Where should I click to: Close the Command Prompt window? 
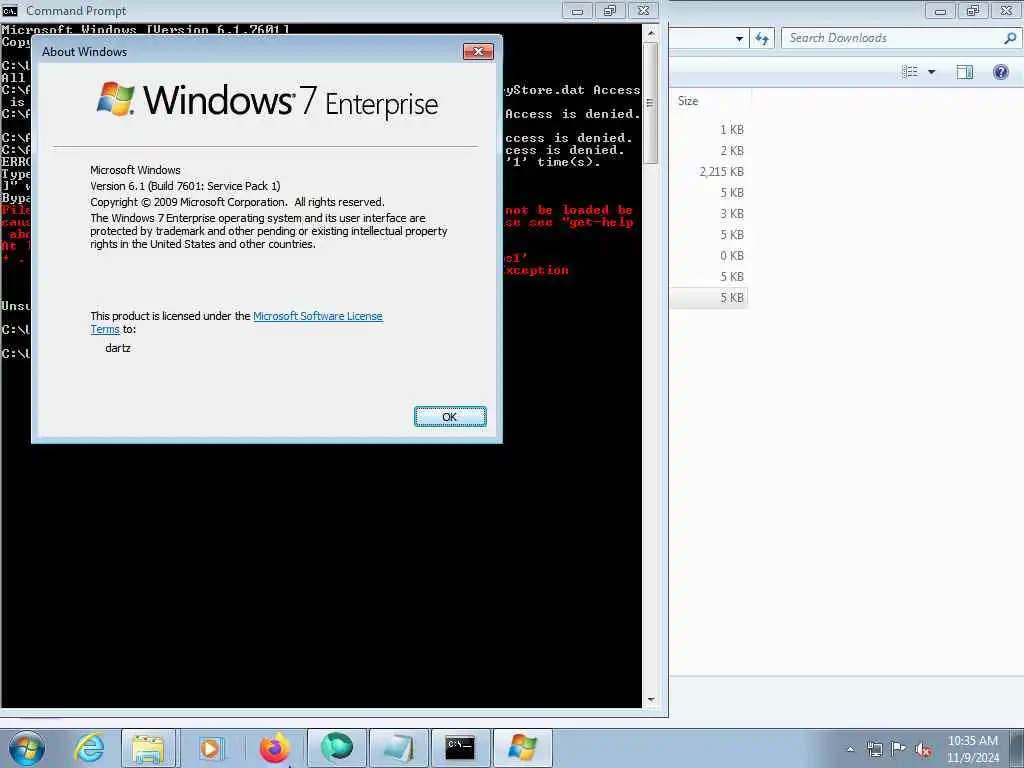click(x=644, y=10)
